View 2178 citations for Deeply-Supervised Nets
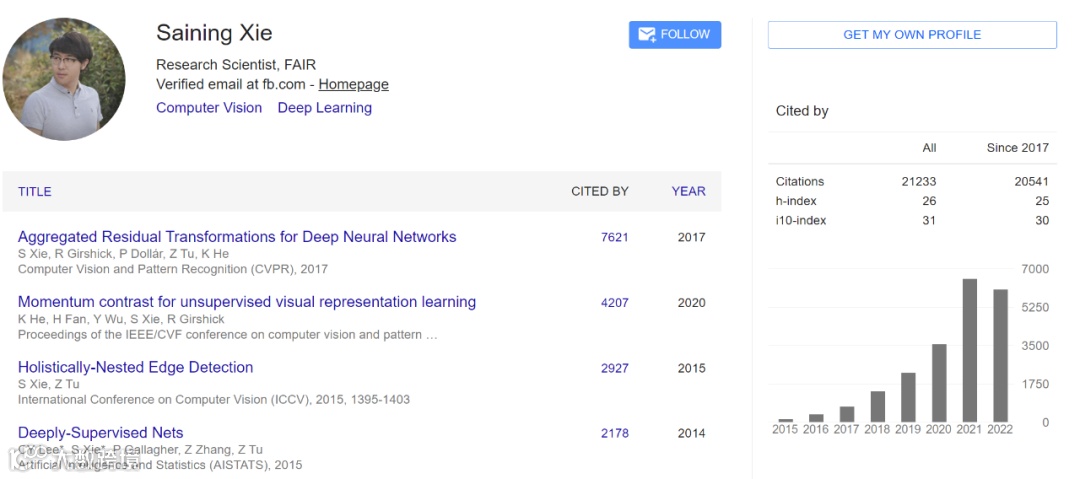Image resolution: width=1080 pixels, height=479 pixels. 615,433
